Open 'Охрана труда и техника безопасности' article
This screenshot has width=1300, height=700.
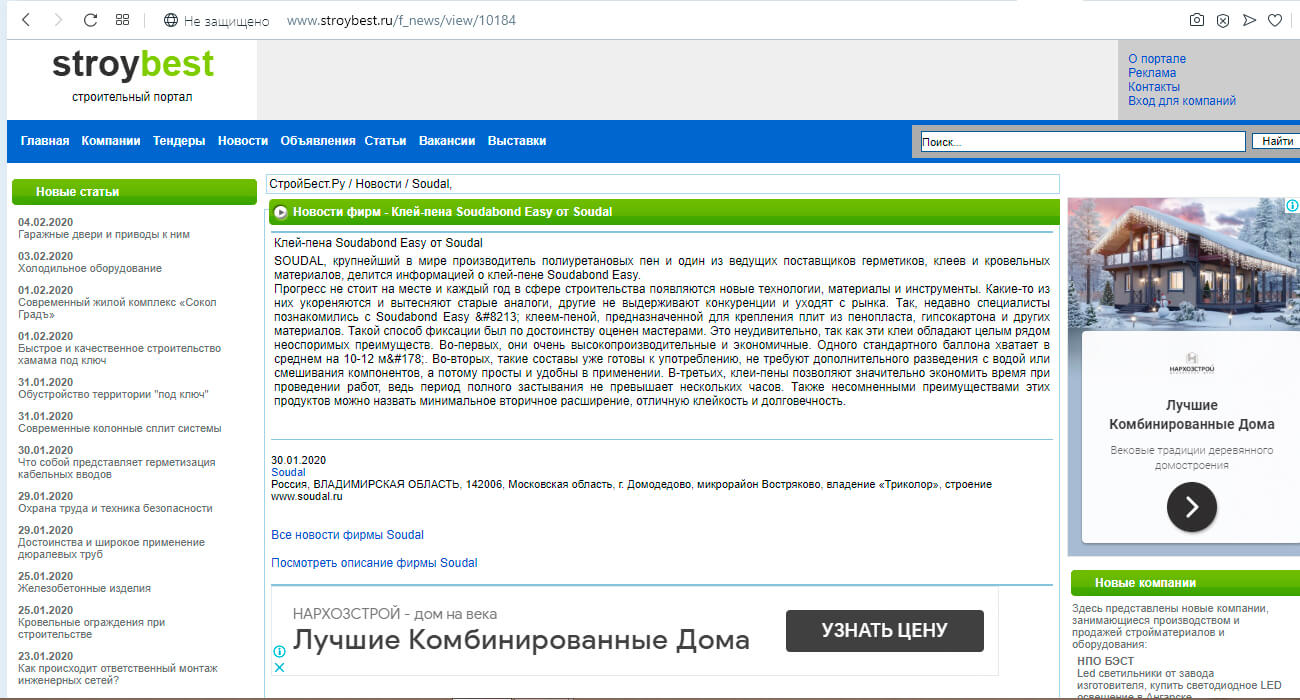(x=115, y=509)
